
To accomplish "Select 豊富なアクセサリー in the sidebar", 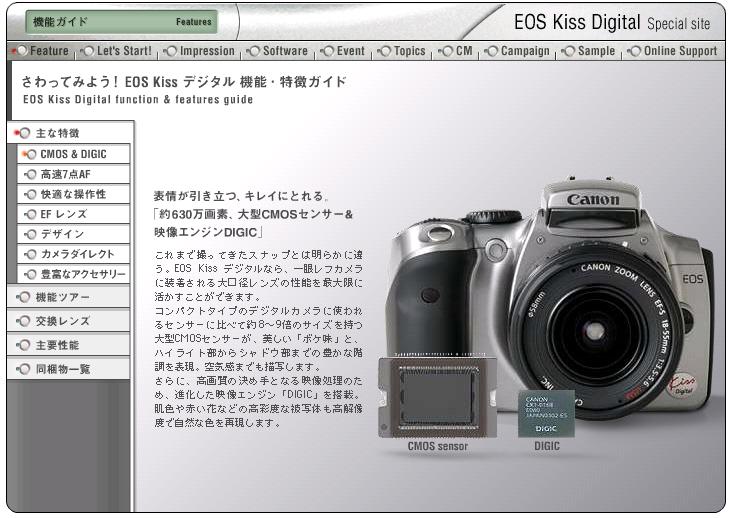I will [x=74, y=274].
